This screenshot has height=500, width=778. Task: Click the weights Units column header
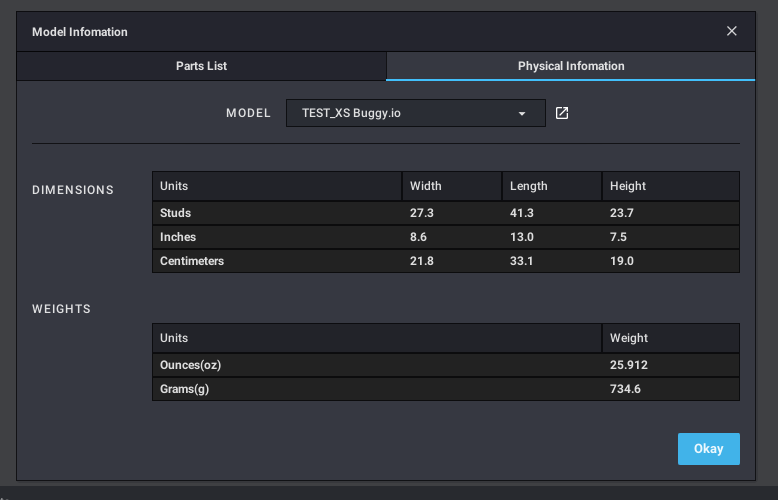[x=377, y=338]
